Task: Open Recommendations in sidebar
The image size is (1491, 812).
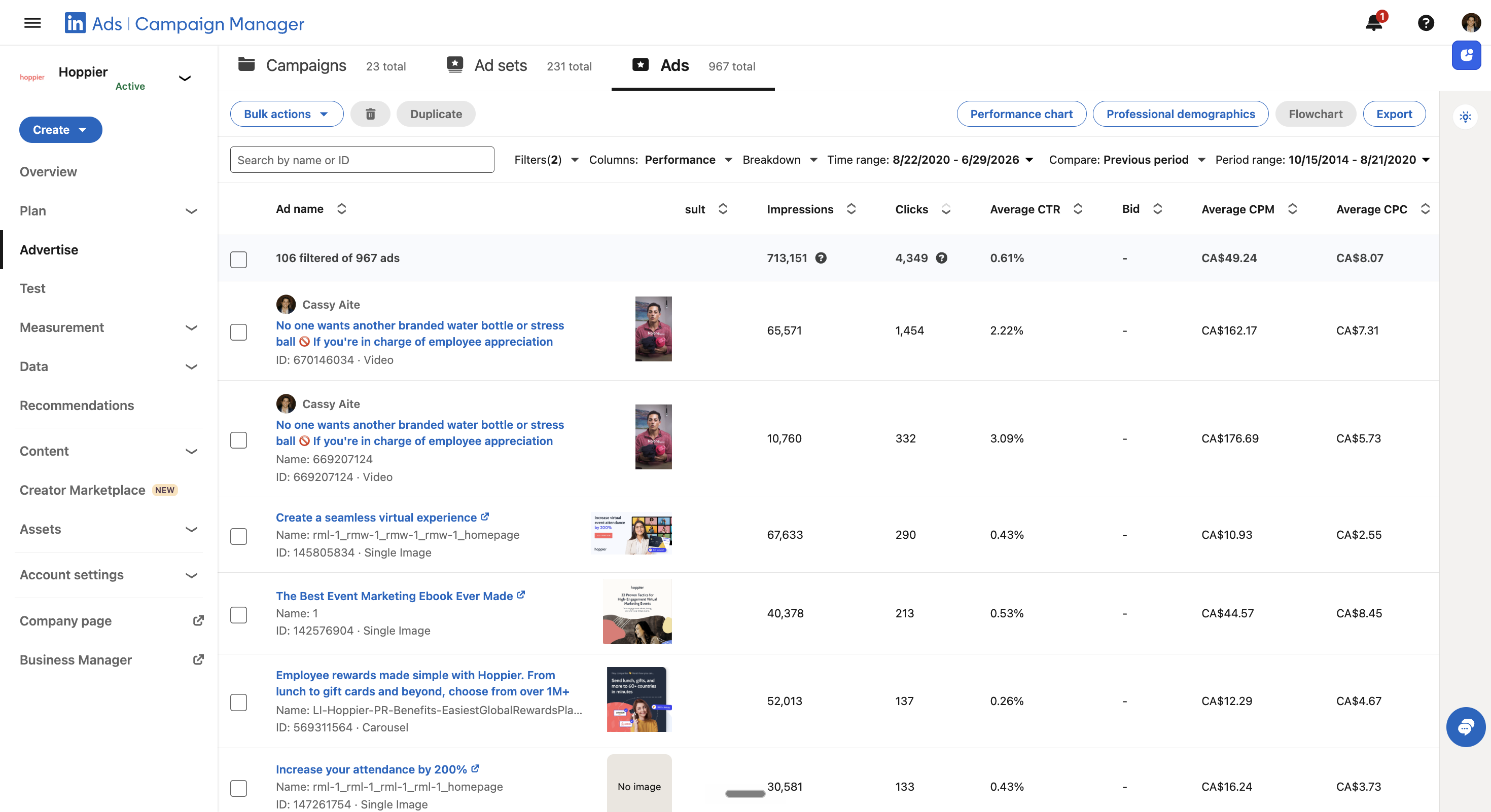Action: click(x=77, y=405)
